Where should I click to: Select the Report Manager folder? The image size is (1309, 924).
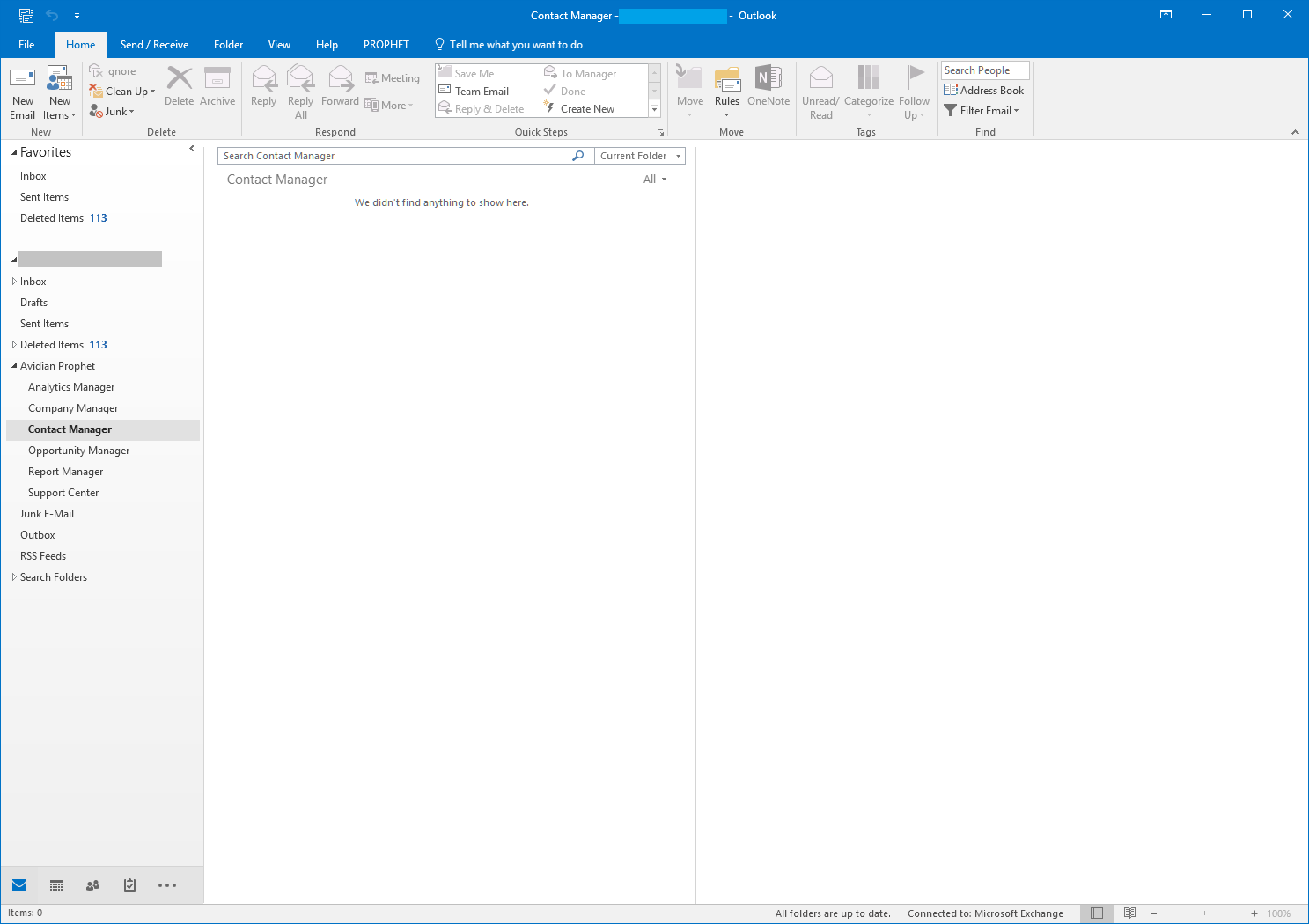(x=65, y=472)
